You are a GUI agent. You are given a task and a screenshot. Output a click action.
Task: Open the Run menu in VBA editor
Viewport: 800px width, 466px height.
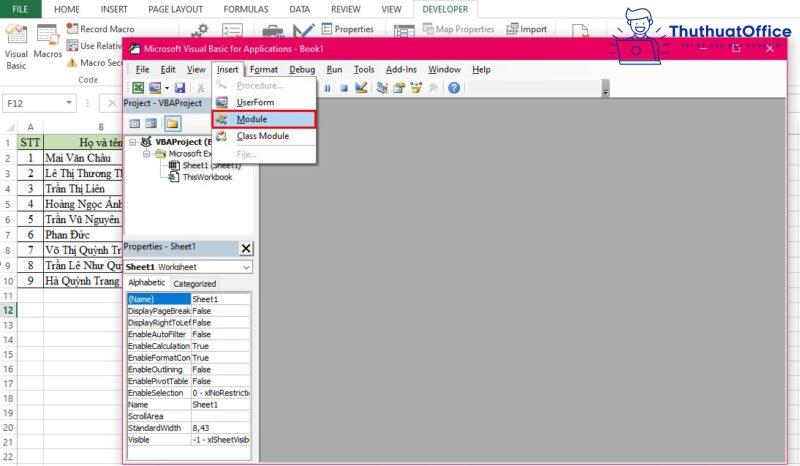point(334,69)
